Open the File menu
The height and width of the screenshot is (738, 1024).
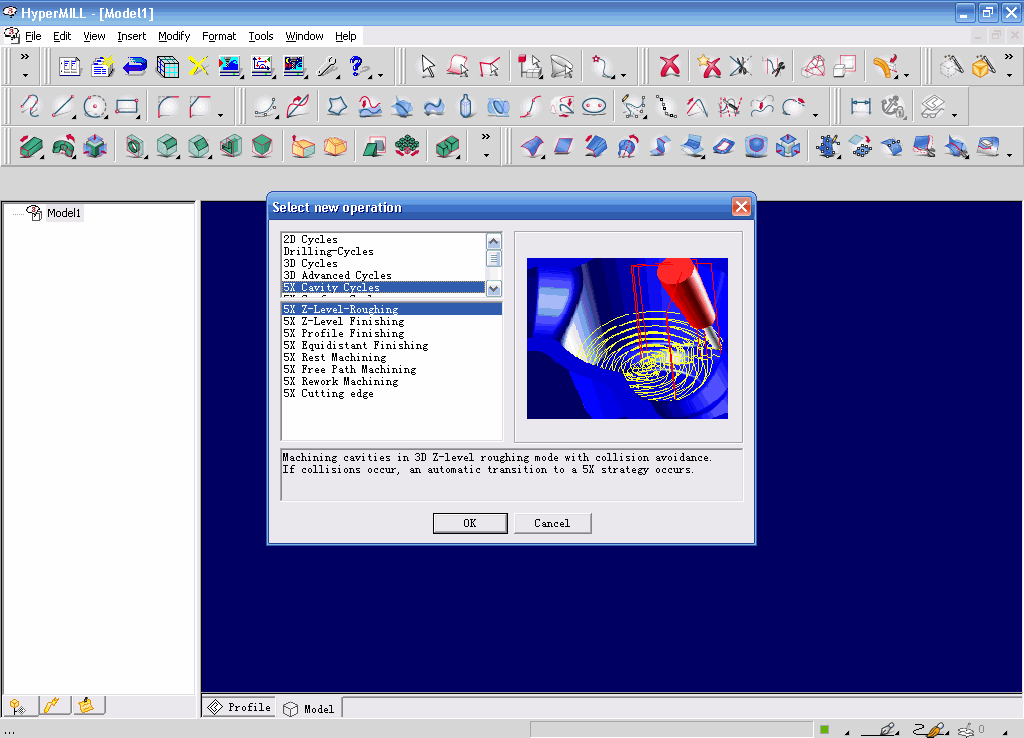33,36
